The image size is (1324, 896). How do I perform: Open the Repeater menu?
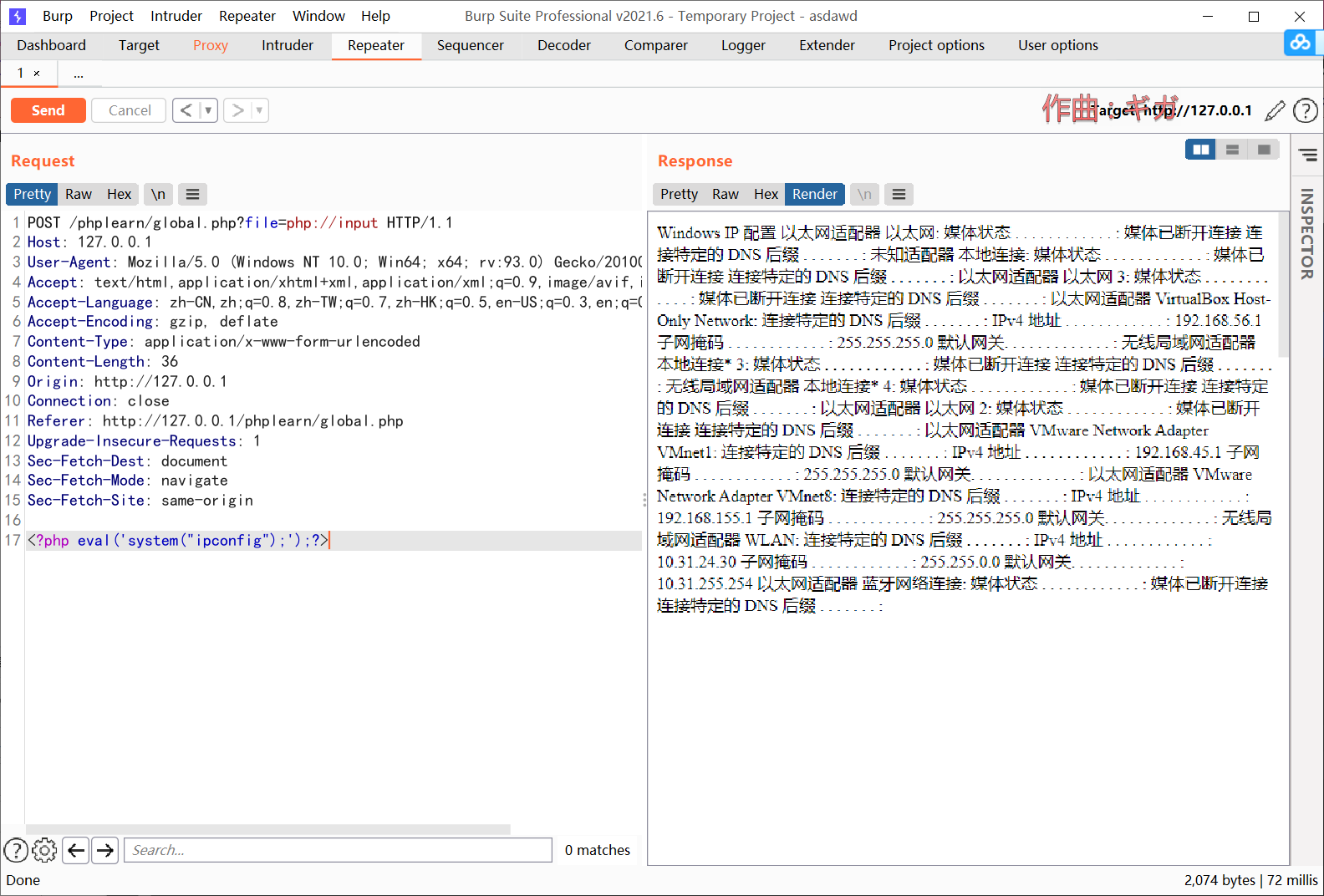[247, 16]
